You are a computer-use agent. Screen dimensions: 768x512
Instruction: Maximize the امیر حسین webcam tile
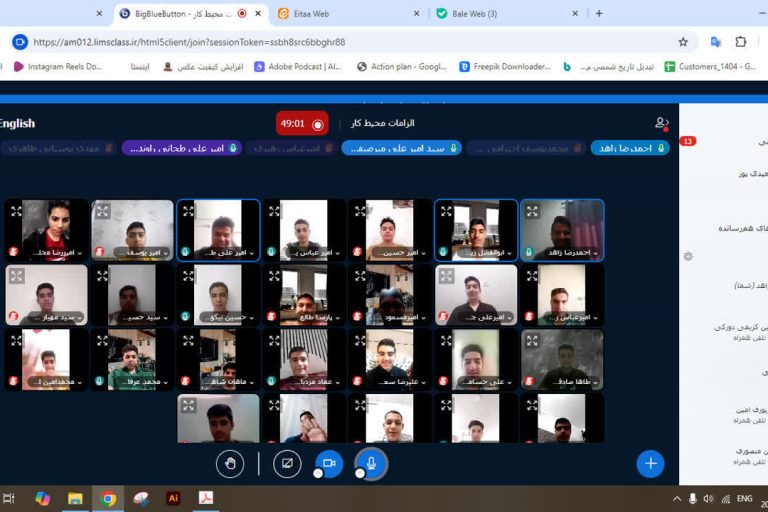click(360, 212)
